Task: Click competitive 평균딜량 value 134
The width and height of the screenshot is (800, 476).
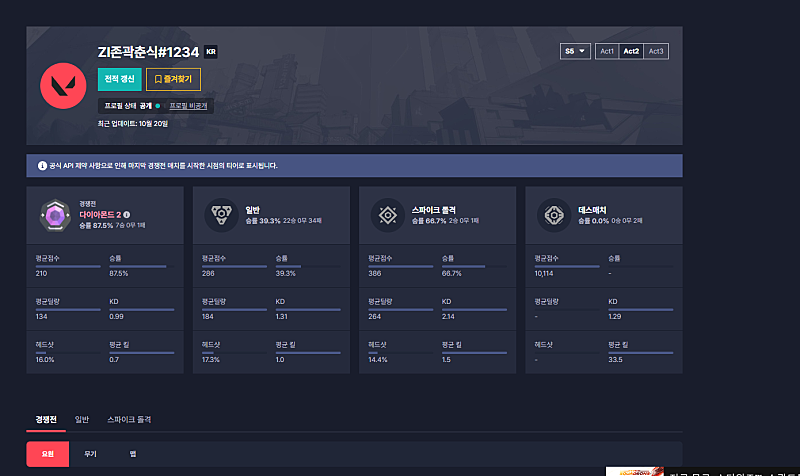Action: (x=41, y=316)
